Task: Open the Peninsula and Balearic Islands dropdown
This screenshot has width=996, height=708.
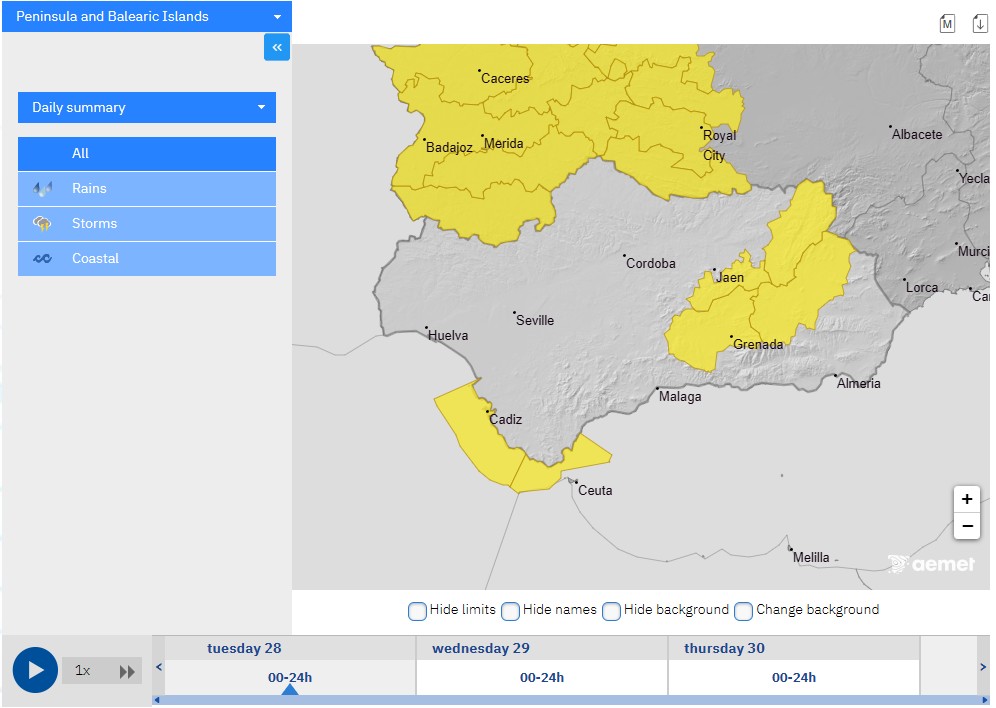Action: tap(147, 17)
